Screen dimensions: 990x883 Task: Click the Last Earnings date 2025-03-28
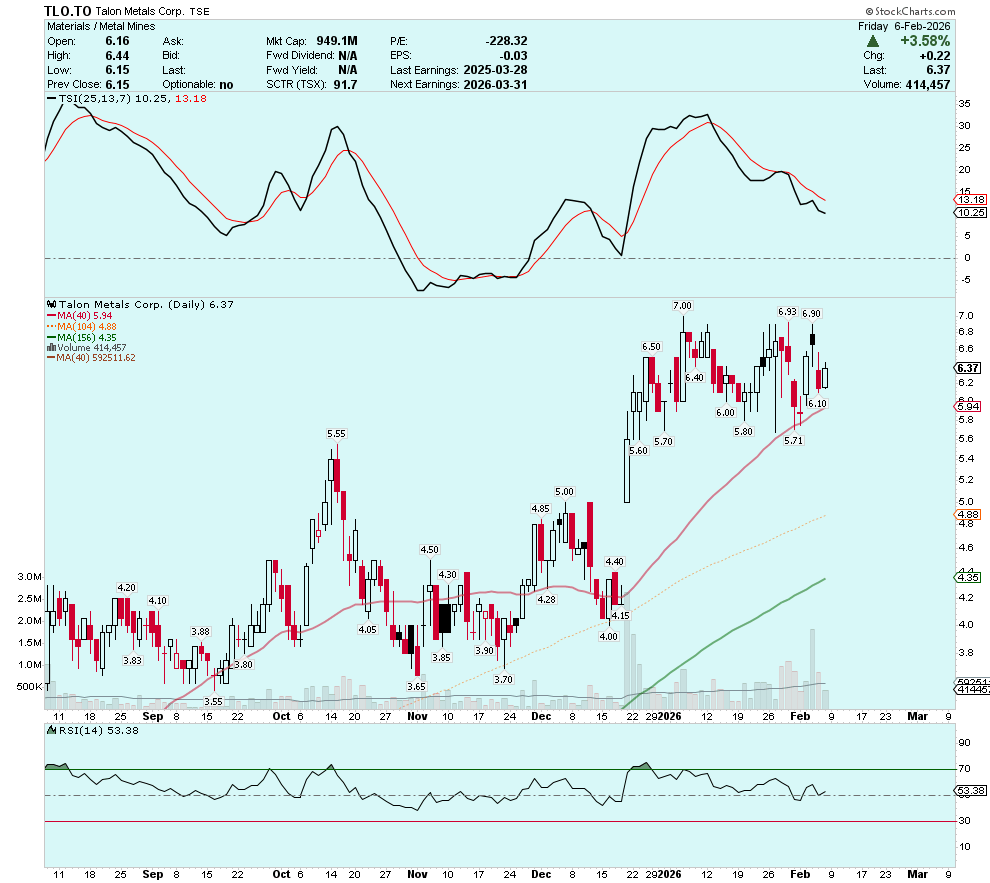(495, 70)
